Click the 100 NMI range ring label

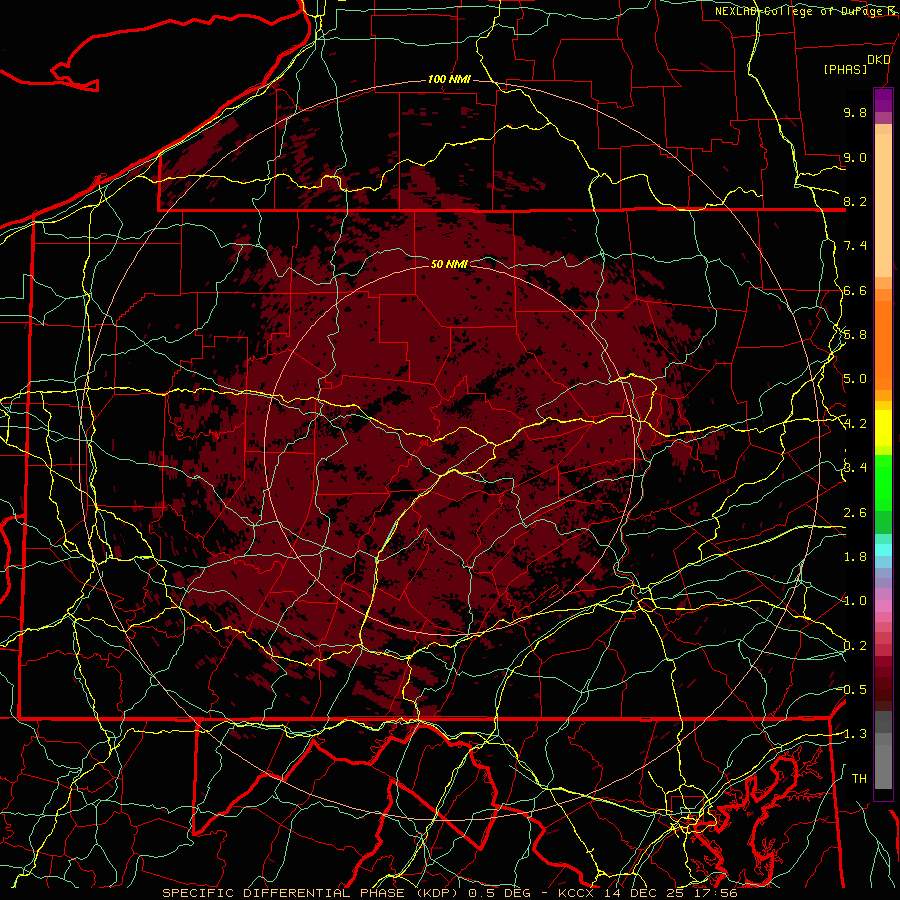tap(449, 79)
